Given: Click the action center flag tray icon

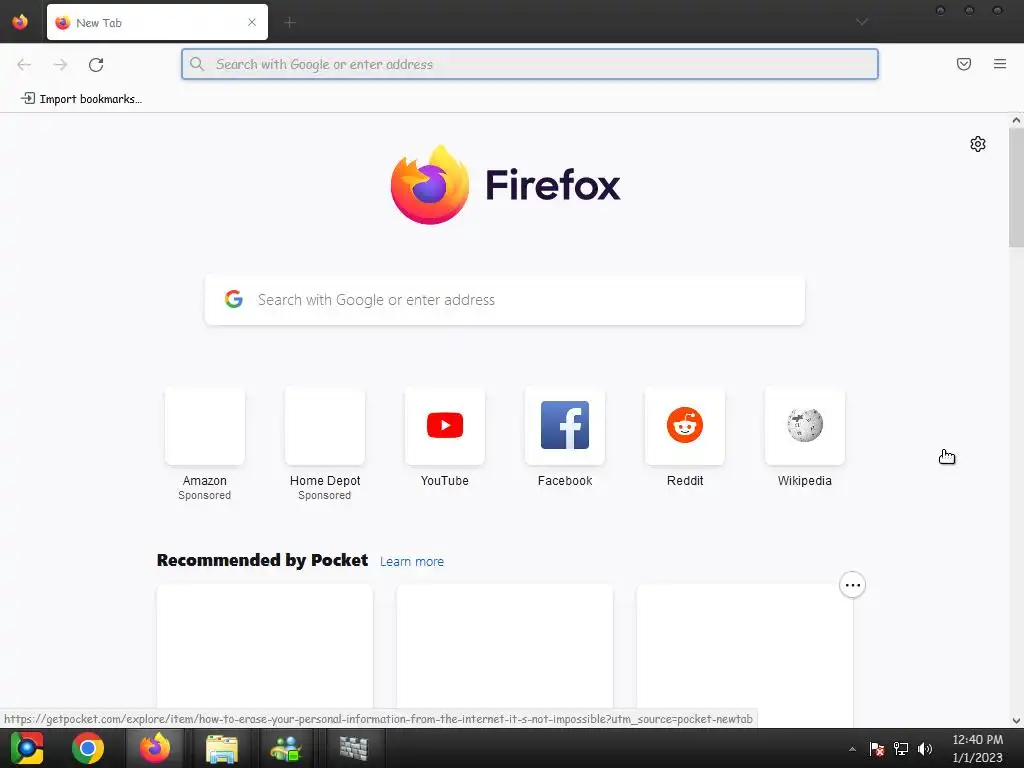Looking at the screenshot, I should [876, 749].
